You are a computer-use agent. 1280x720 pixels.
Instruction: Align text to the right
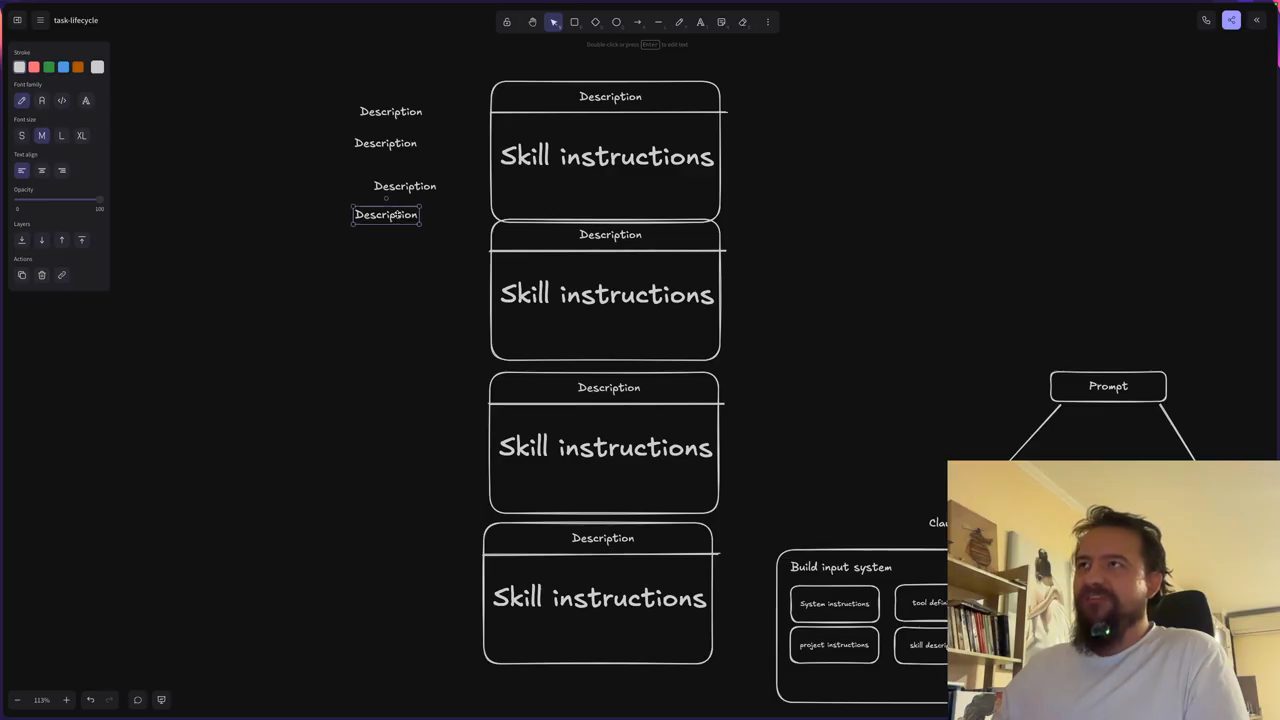click(x=62, y=171)
